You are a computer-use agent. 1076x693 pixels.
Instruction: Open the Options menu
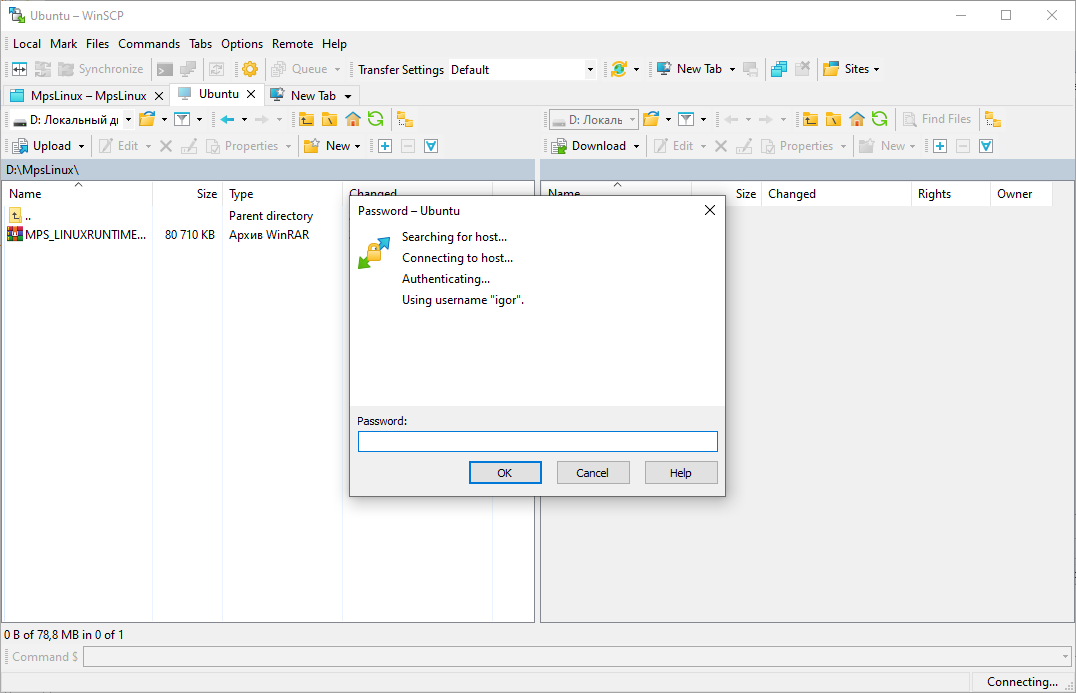[x=242, y=44]
